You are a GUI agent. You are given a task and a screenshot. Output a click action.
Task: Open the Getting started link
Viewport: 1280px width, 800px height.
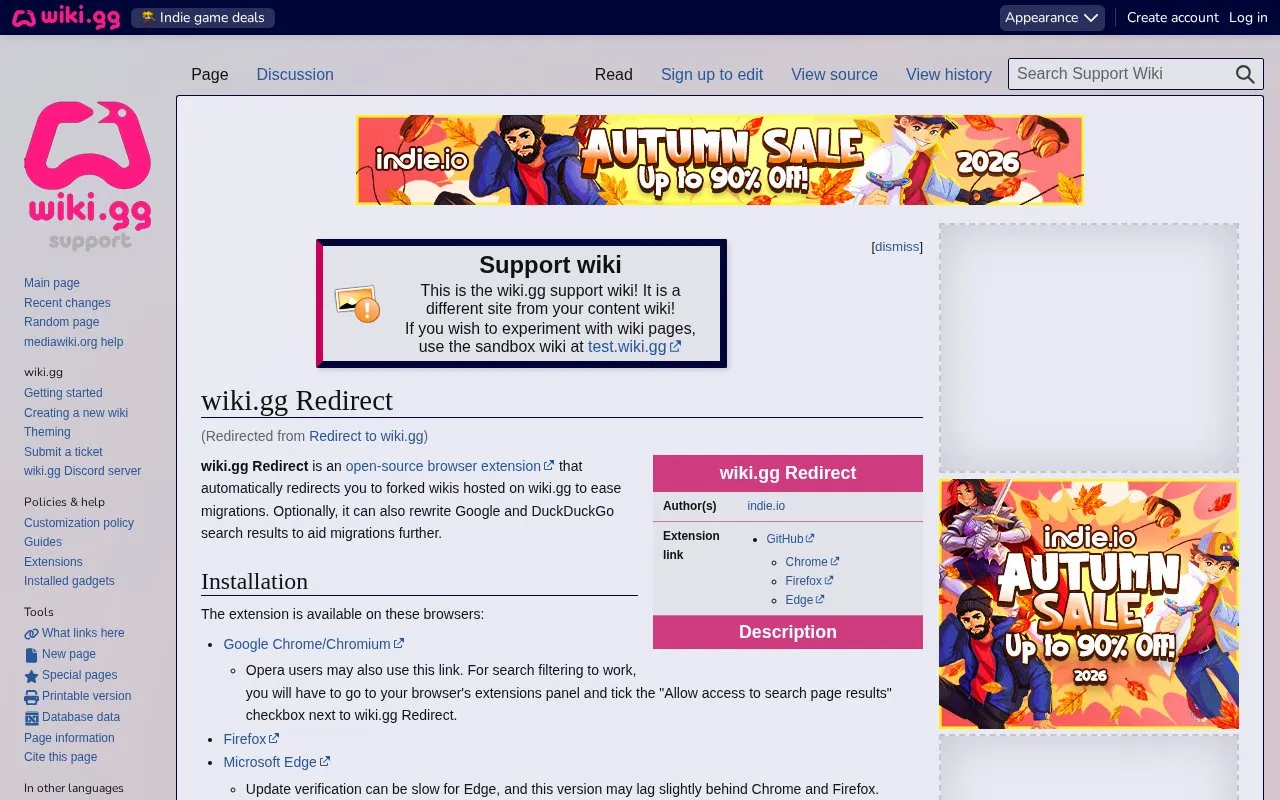pyautogui.click(x=63, y=393)
